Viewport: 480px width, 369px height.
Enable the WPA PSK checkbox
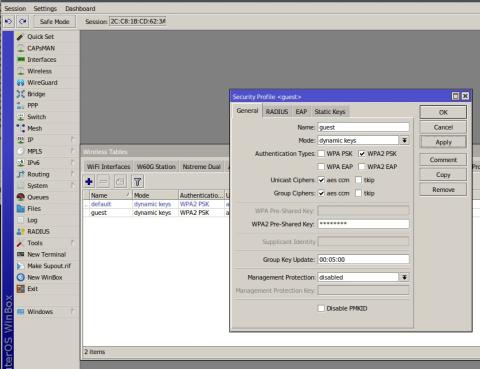click(x=321, y=154)
